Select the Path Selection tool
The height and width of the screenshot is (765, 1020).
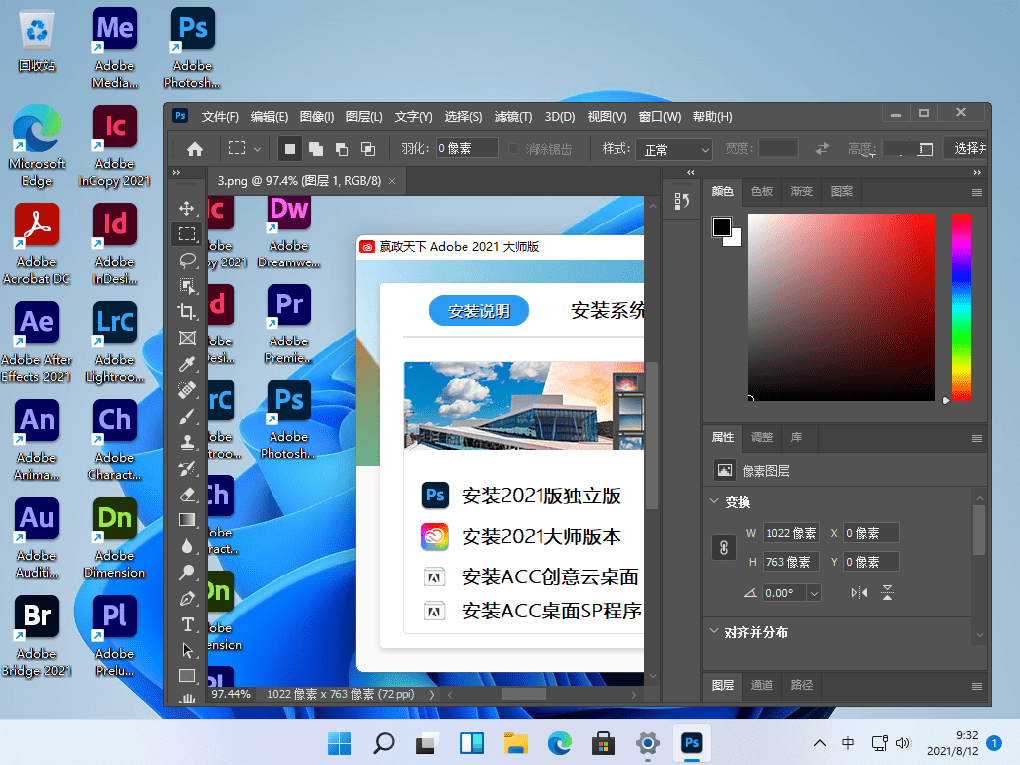(x=187, y=651)
